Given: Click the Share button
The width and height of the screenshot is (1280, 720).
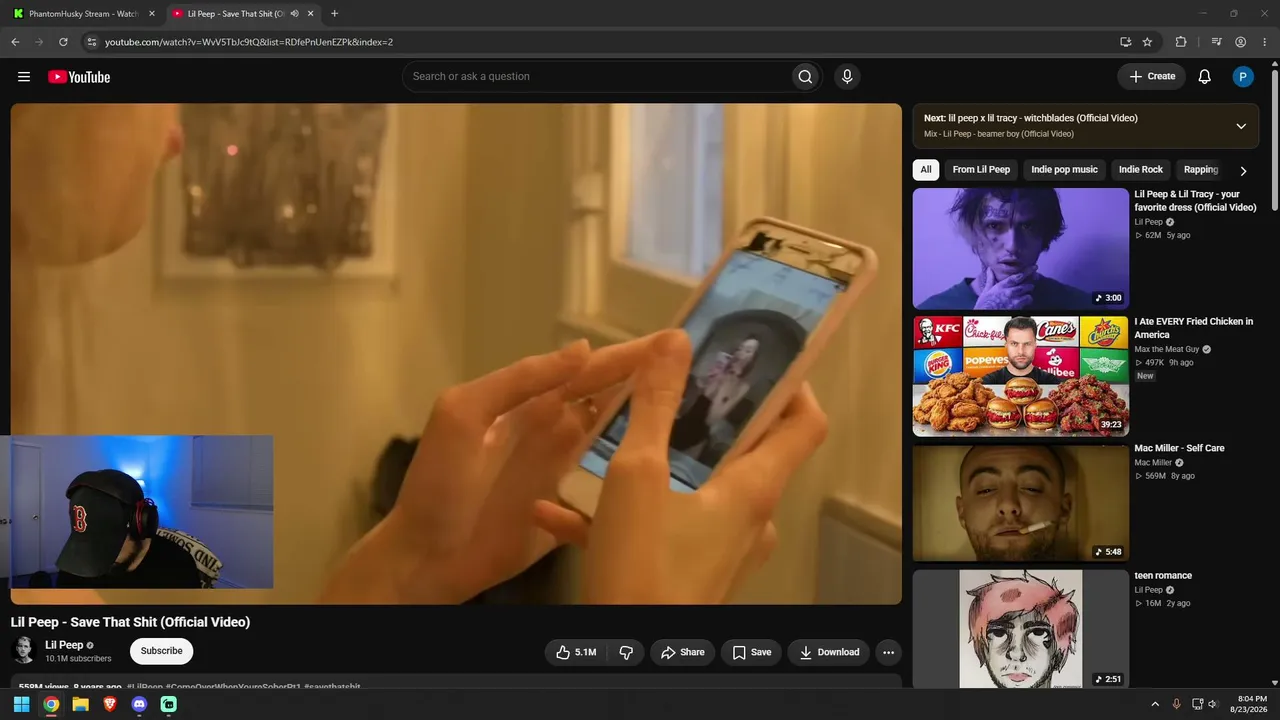Looking at the screenshot, I should point(682,652).
